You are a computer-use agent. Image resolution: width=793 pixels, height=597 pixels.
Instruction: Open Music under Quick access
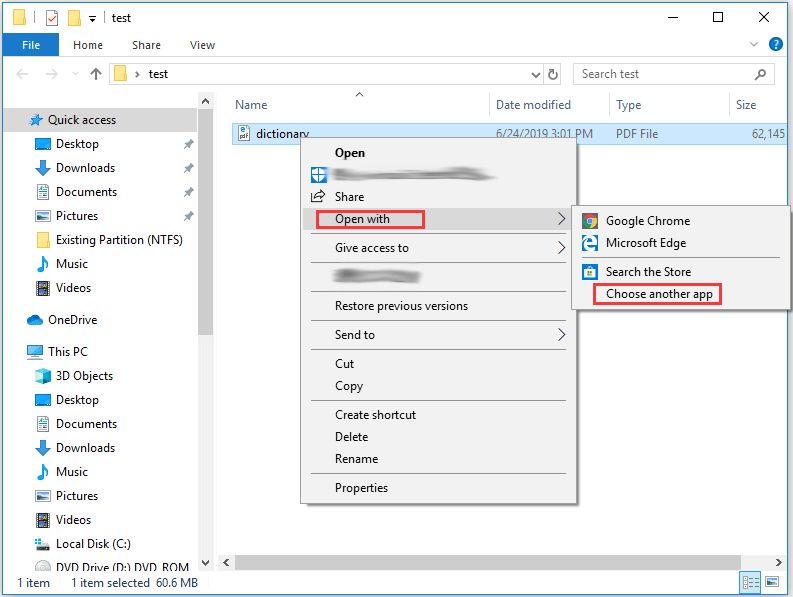point(72,264)
